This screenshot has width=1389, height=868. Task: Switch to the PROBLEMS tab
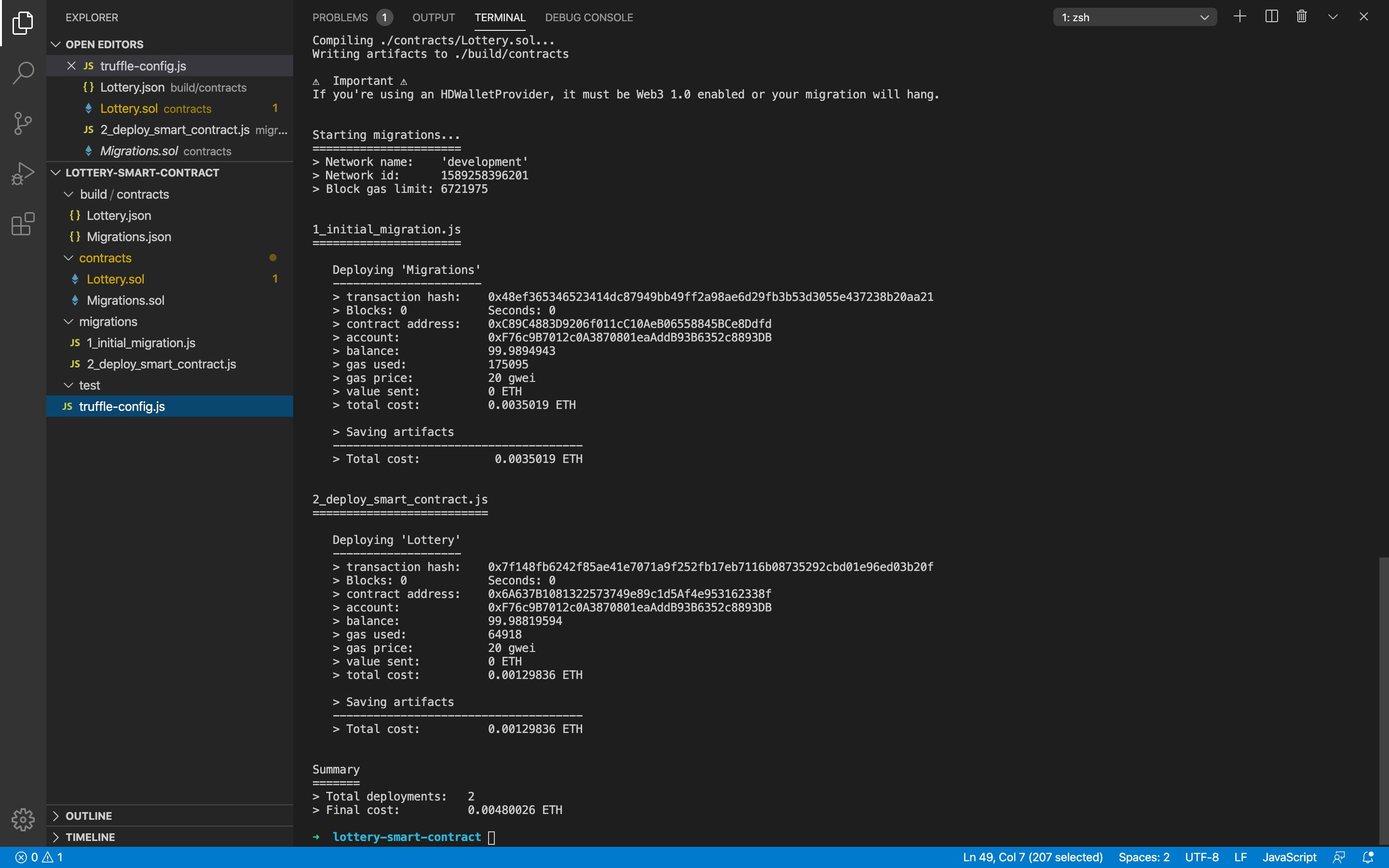340,17
